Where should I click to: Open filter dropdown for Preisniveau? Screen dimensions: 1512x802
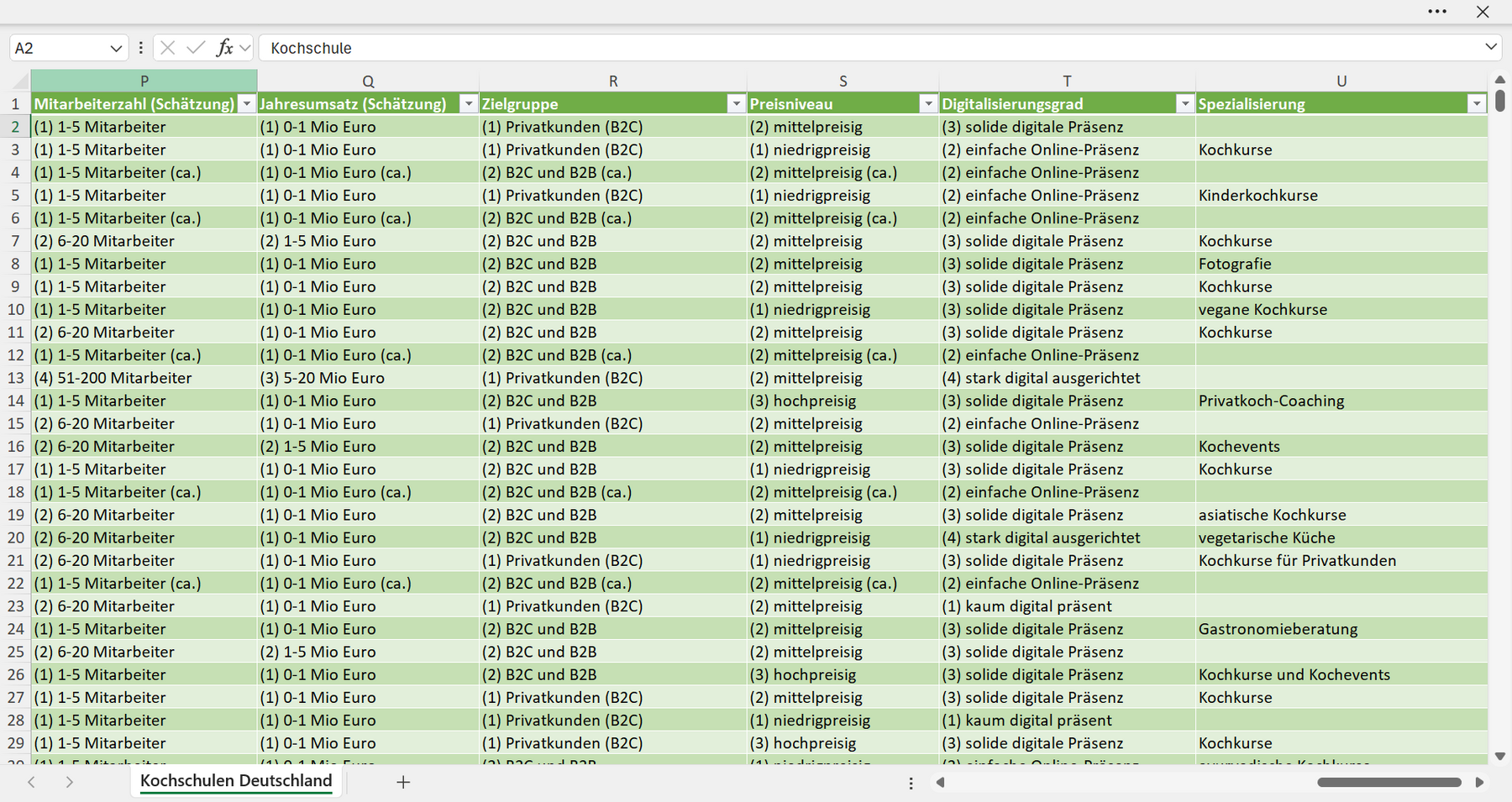coord(928,103)
